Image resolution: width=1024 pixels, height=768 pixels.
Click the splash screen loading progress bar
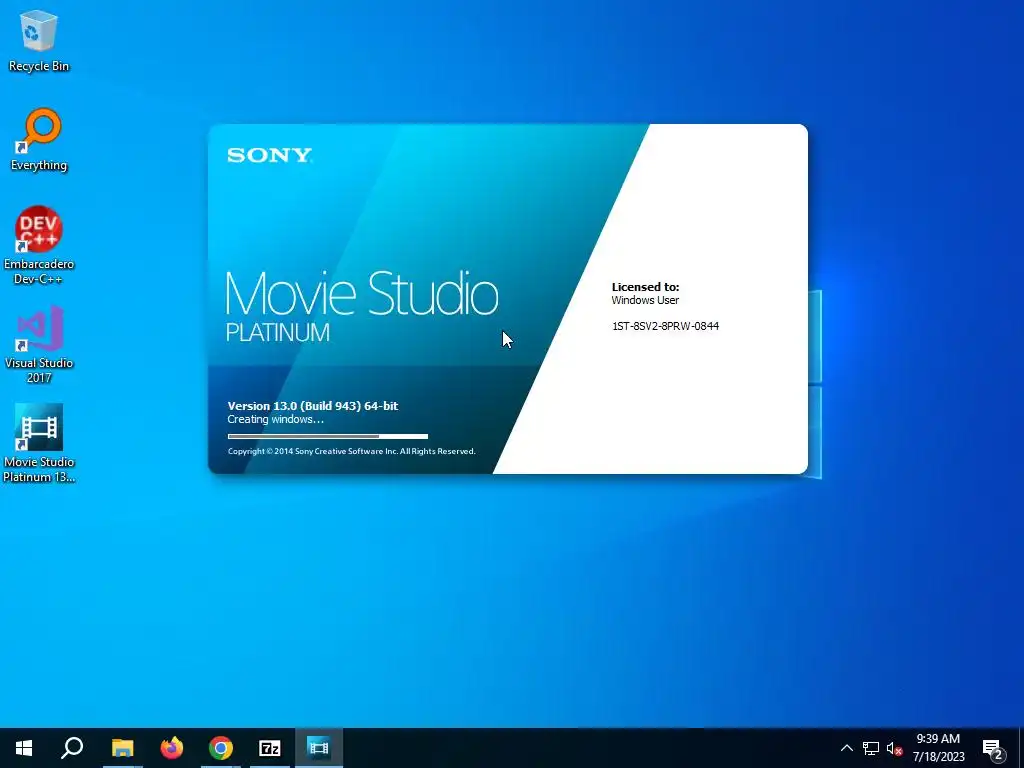328,436
